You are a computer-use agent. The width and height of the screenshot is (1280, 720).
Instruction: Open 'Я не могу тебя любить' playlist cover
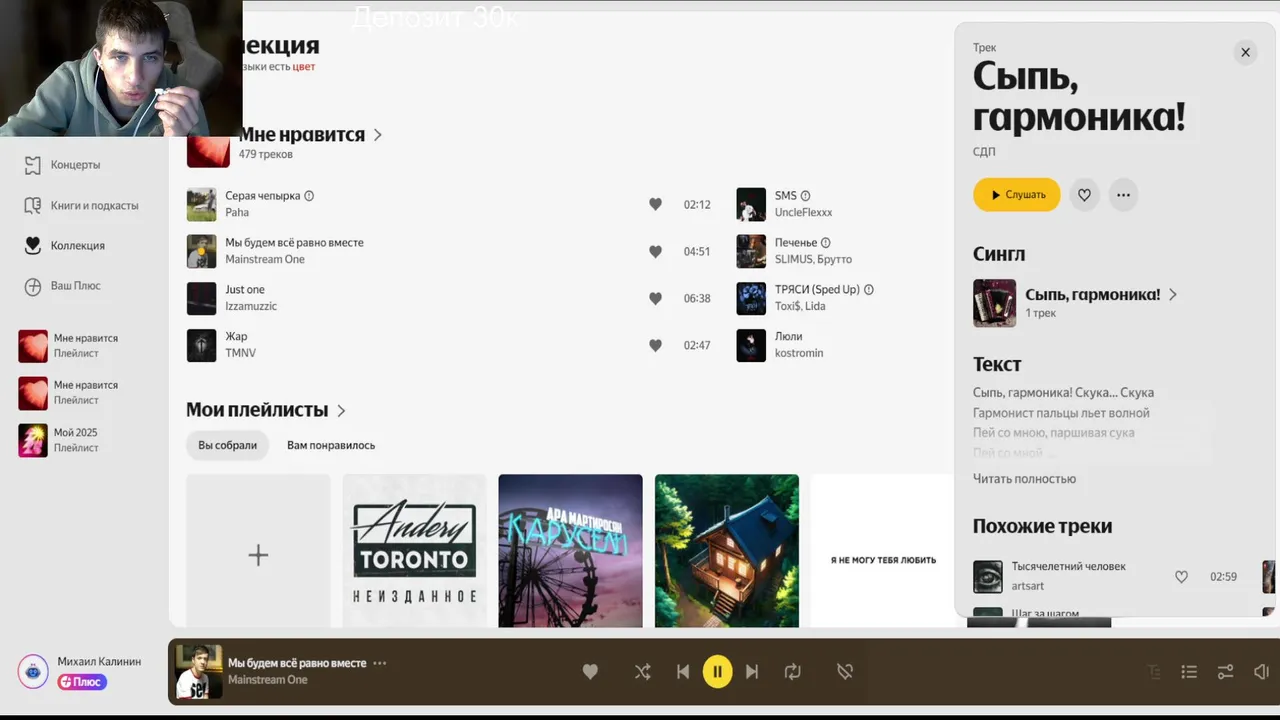tap(882, 551)
